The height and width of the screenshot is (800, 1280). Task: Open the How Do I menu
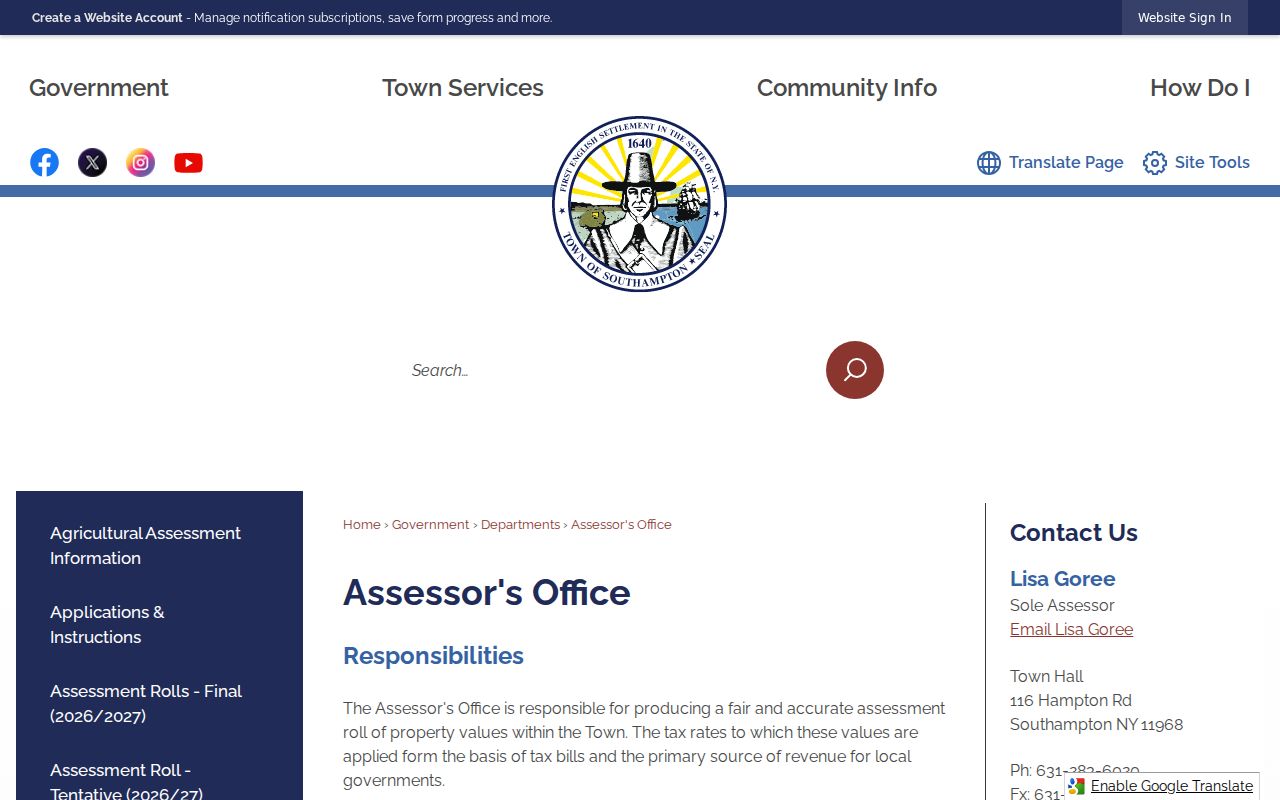[1200, 88]
